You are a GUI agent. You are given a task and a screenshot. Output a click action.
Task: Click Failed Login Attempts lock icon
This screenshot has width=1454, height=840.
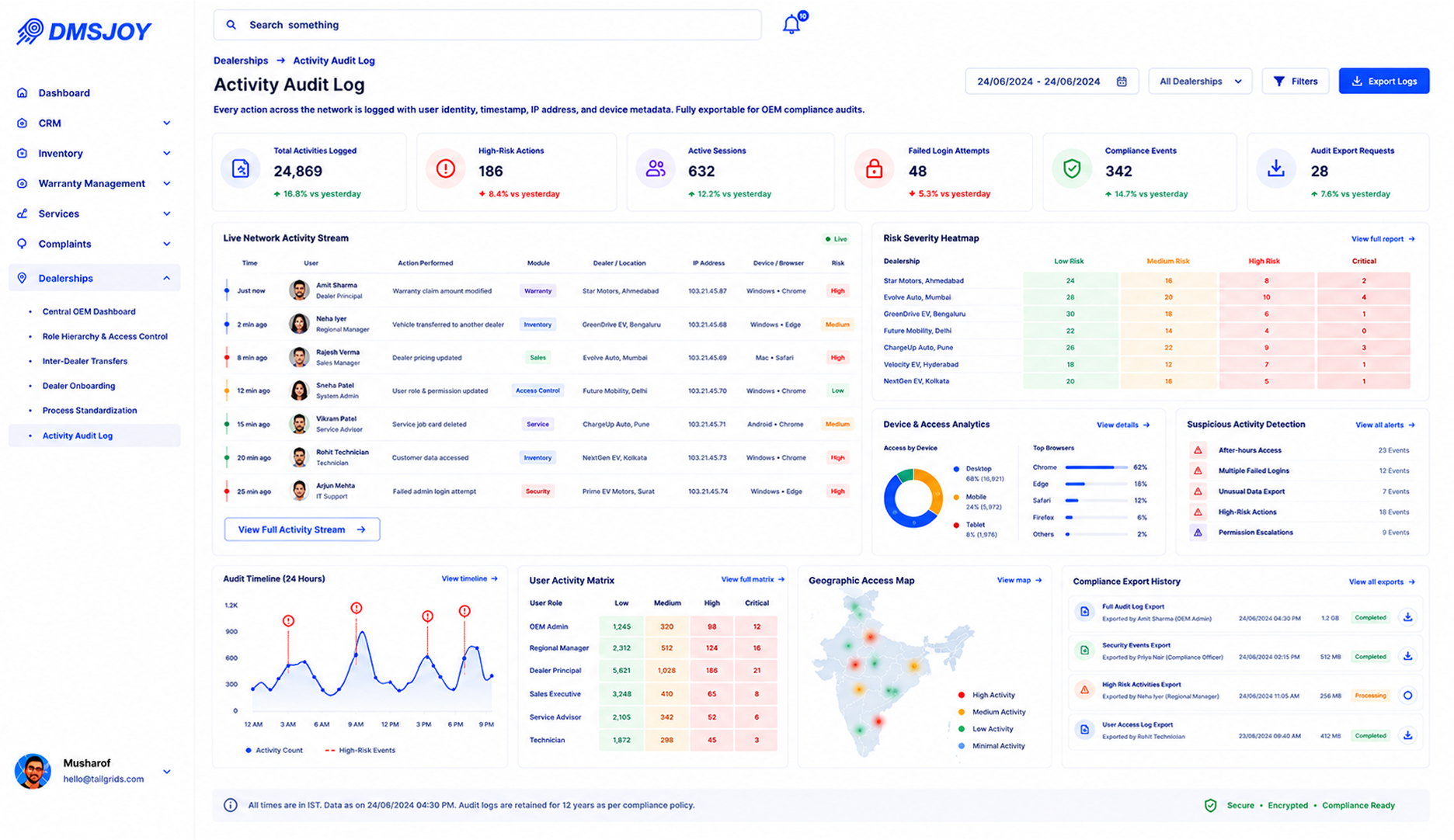click(874, 168)
